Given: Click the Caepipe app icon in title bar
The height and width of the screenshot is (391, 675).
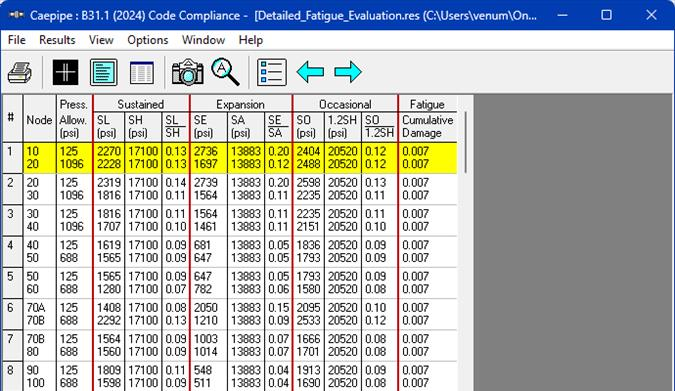Looking at the screenshot, I should click(x=16, y=15).
